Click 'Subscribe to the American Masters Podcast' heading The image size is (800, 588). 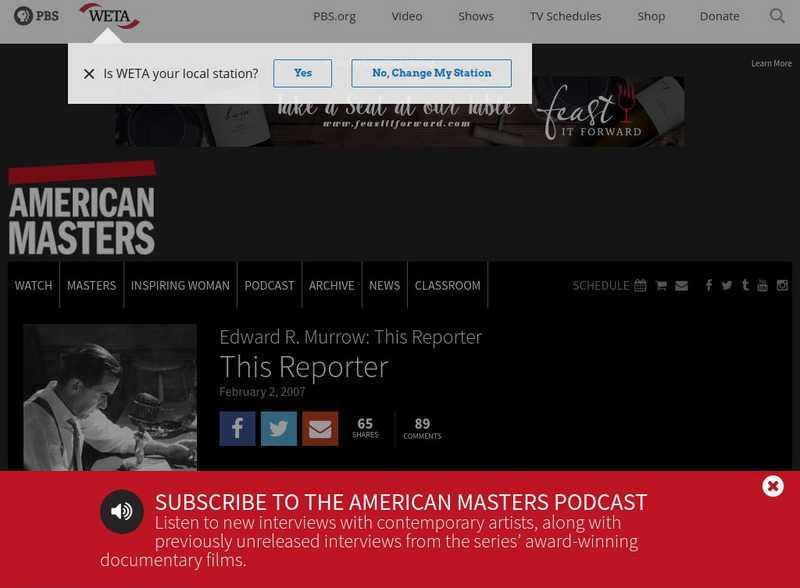(x=401, y=502)
